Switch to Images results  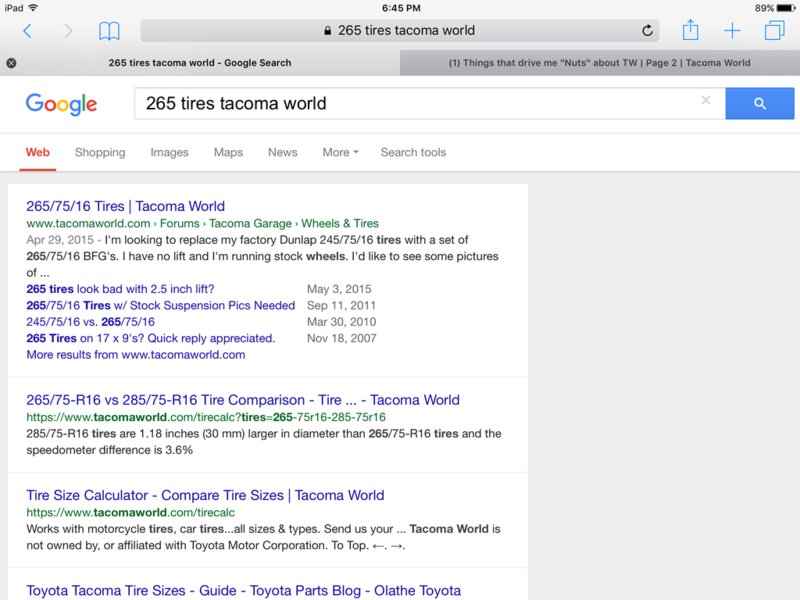pos(169,153)
